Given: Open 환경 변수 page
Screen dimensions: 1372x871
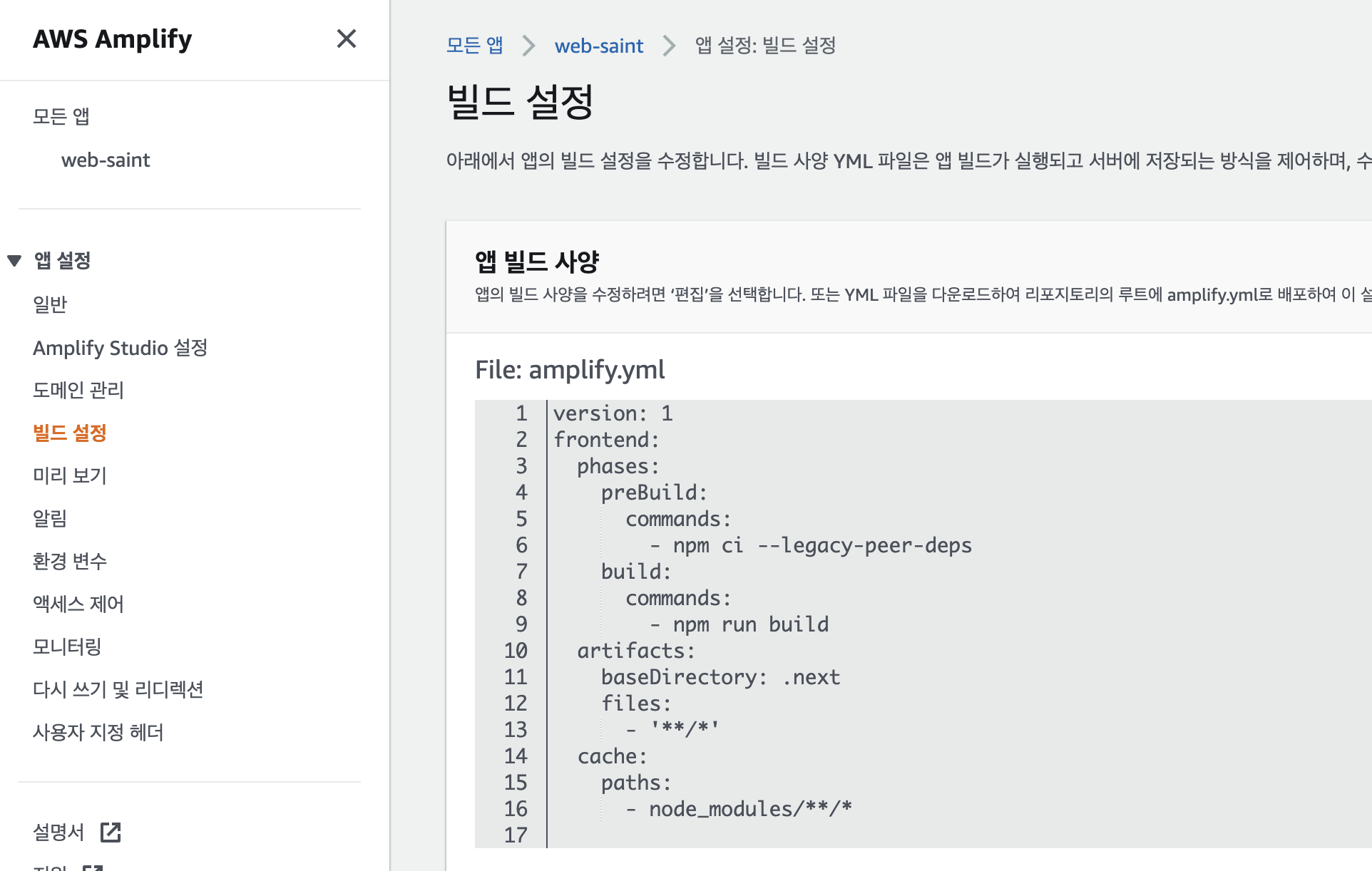Looking at the screenshot, I should point(70,561).
